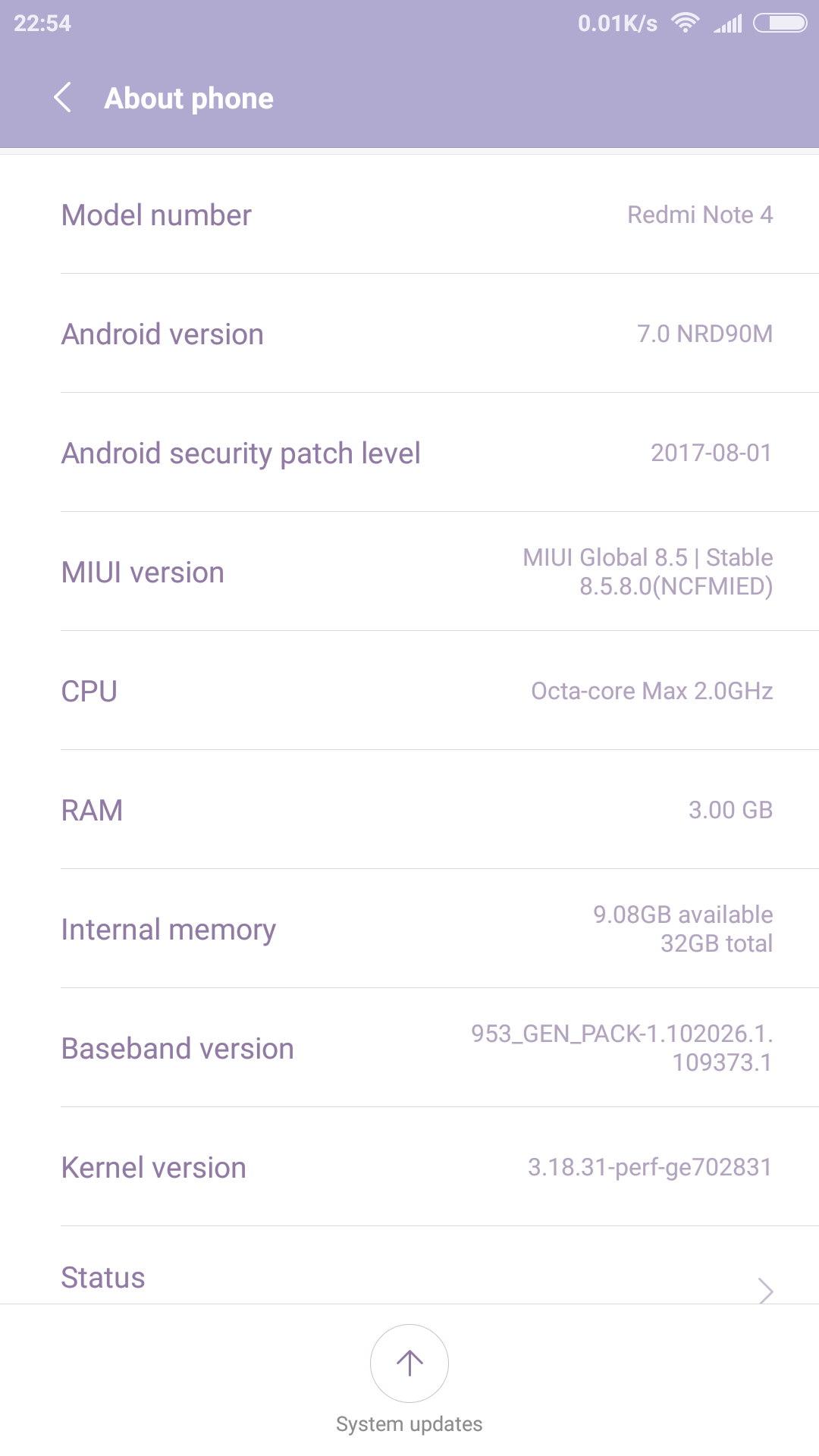Tap the clock in the status bar
This screenshot has height=1456, width=819.
coord(42,24)
